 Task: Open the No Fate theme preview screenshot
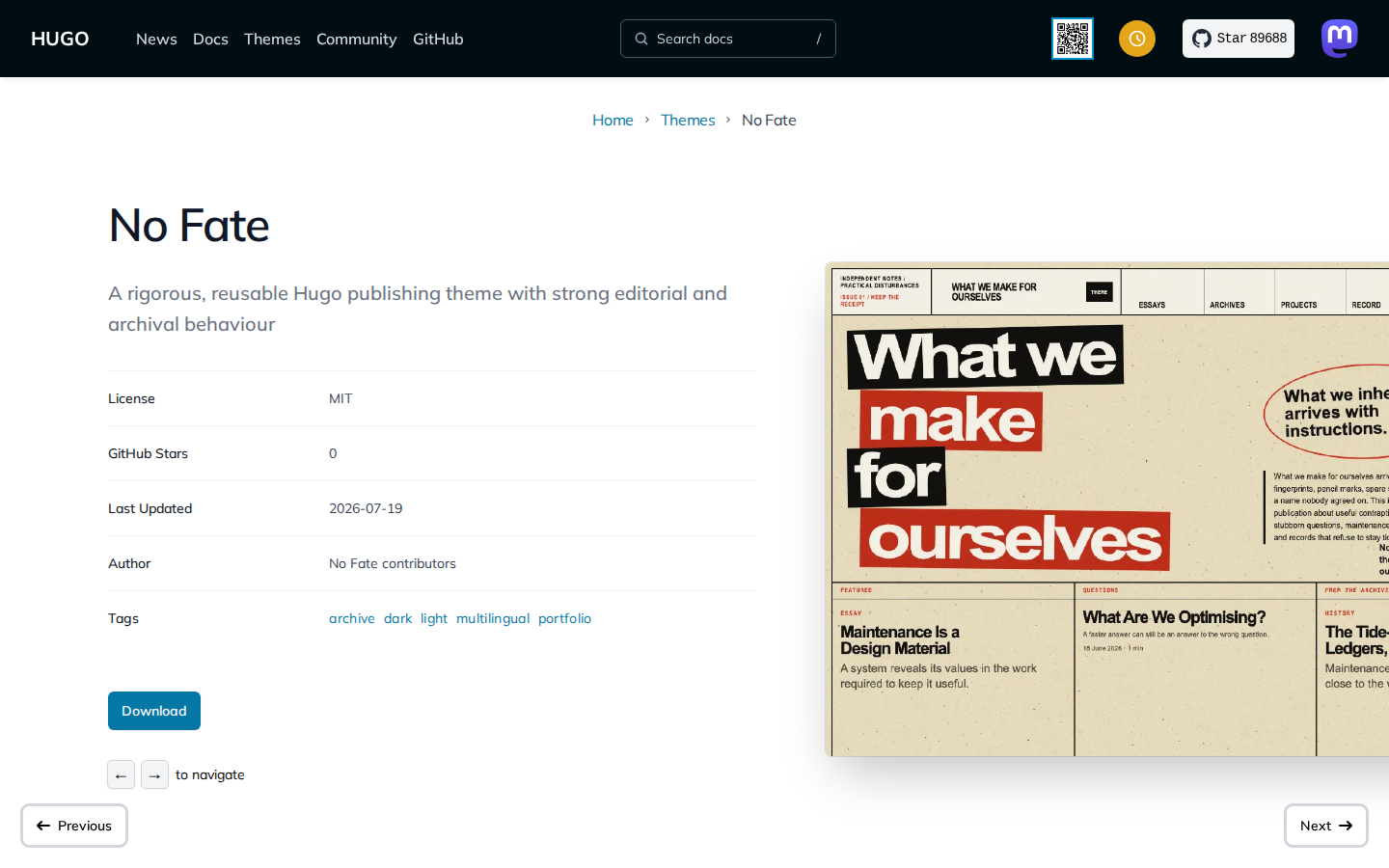coord(1107,509)
